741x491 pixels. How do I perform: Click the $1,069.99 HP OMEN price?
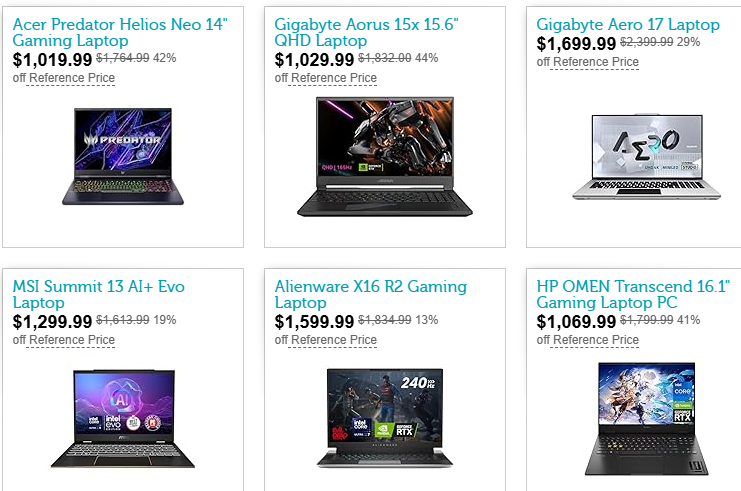[x=576, y=322]
